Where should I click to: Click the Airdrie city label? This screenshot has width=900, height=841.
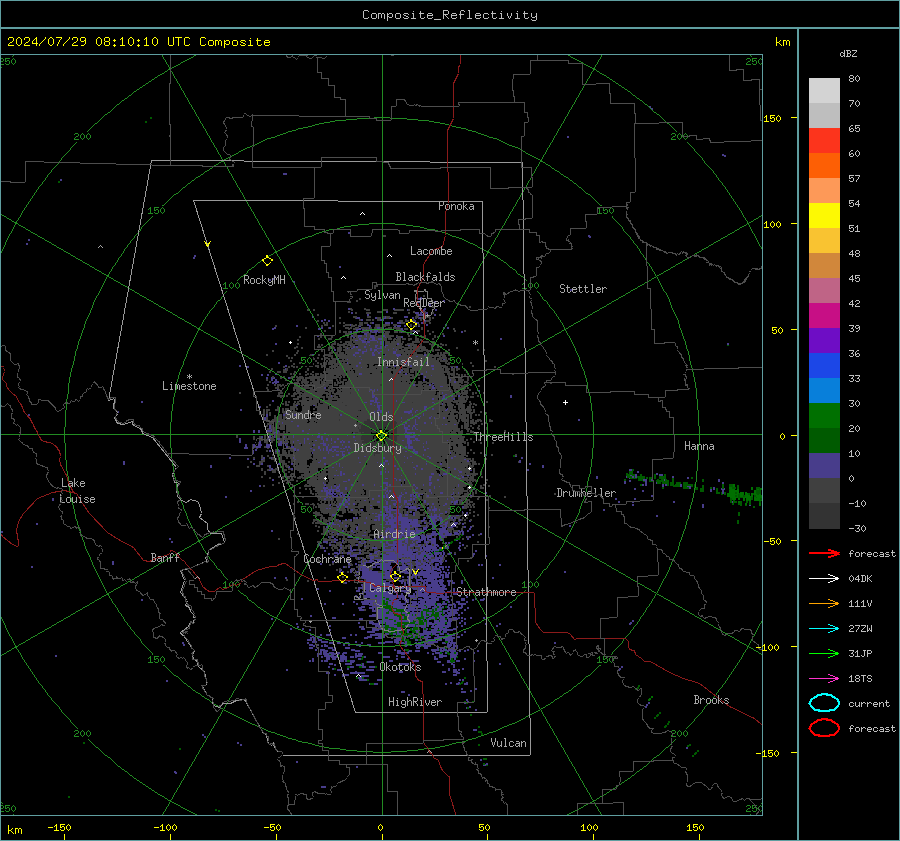[x=394, y=534]
